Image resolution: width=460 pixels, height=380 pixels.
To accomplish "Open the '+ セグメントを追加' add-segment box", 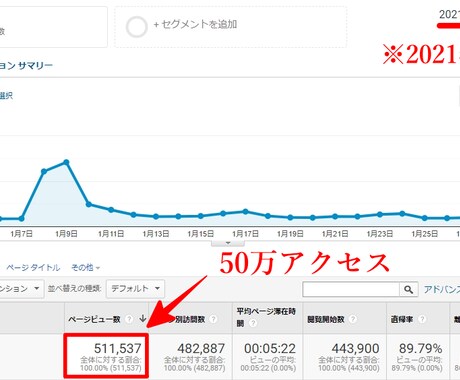I will (230, 27).
